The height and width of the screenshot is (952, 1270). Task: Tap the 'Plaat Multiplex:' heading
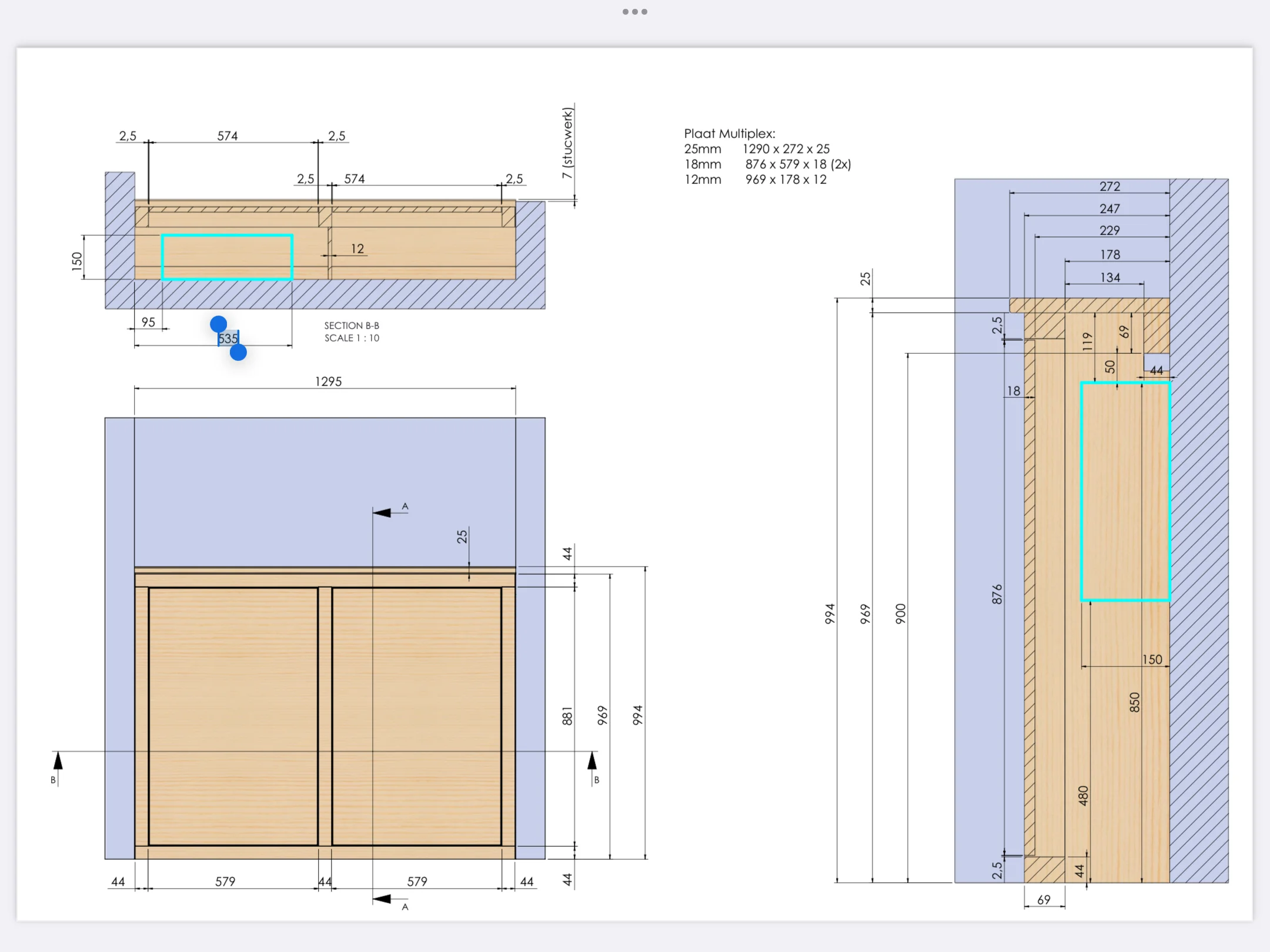[730, 134]
